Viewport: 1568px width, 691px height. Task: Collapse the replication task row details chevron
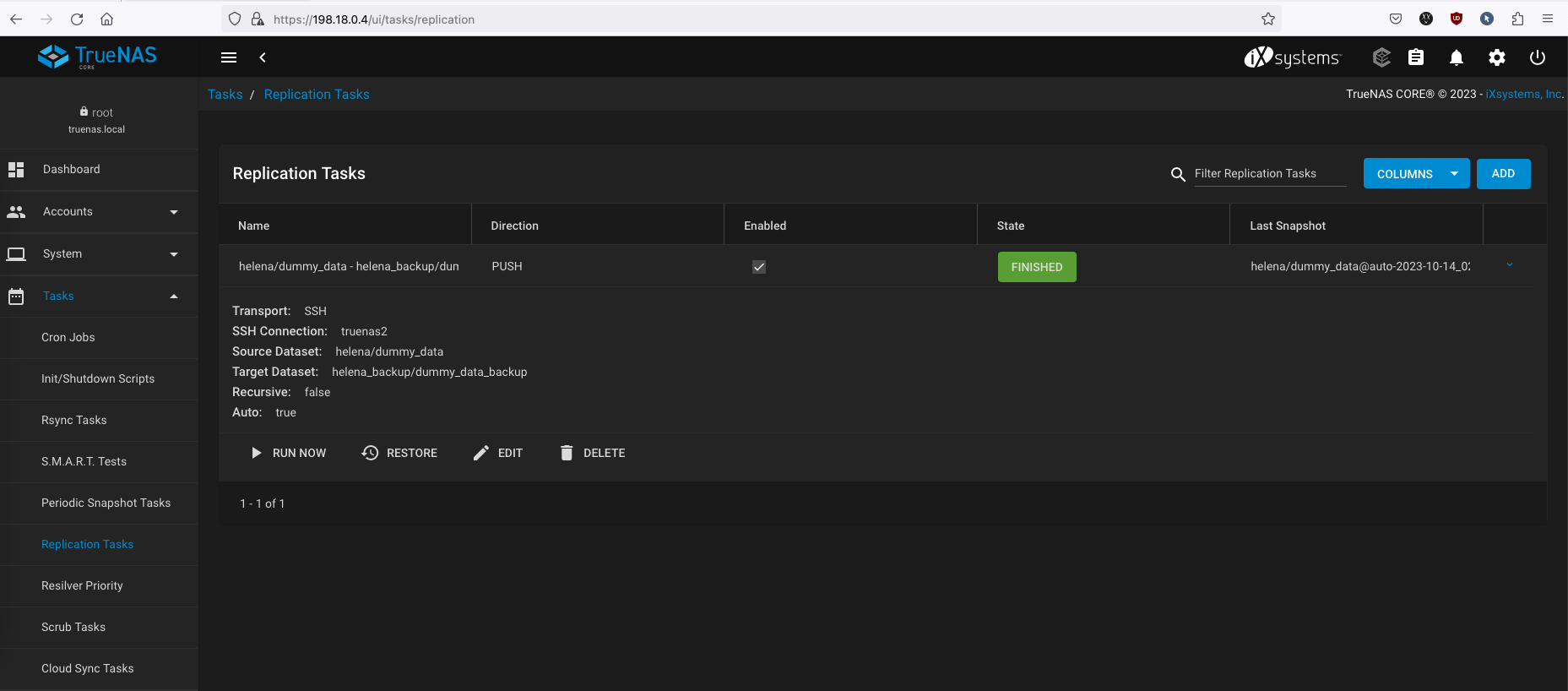coord(1510,265)
